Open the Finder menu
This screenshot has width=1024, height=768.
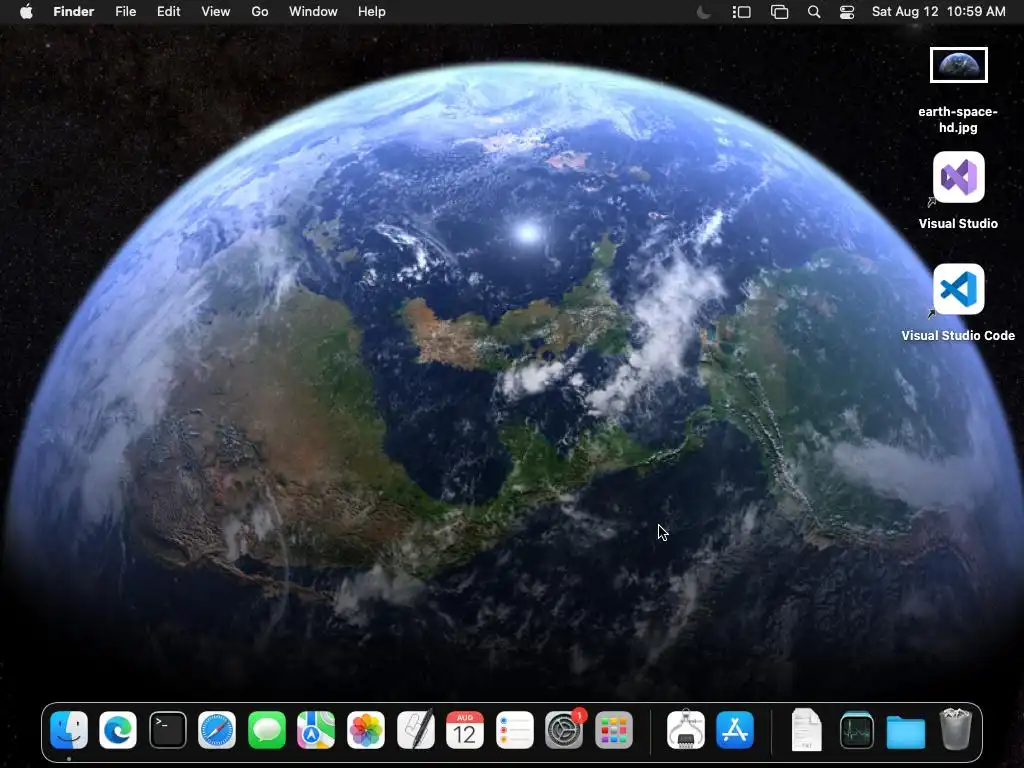coord(74,12)
